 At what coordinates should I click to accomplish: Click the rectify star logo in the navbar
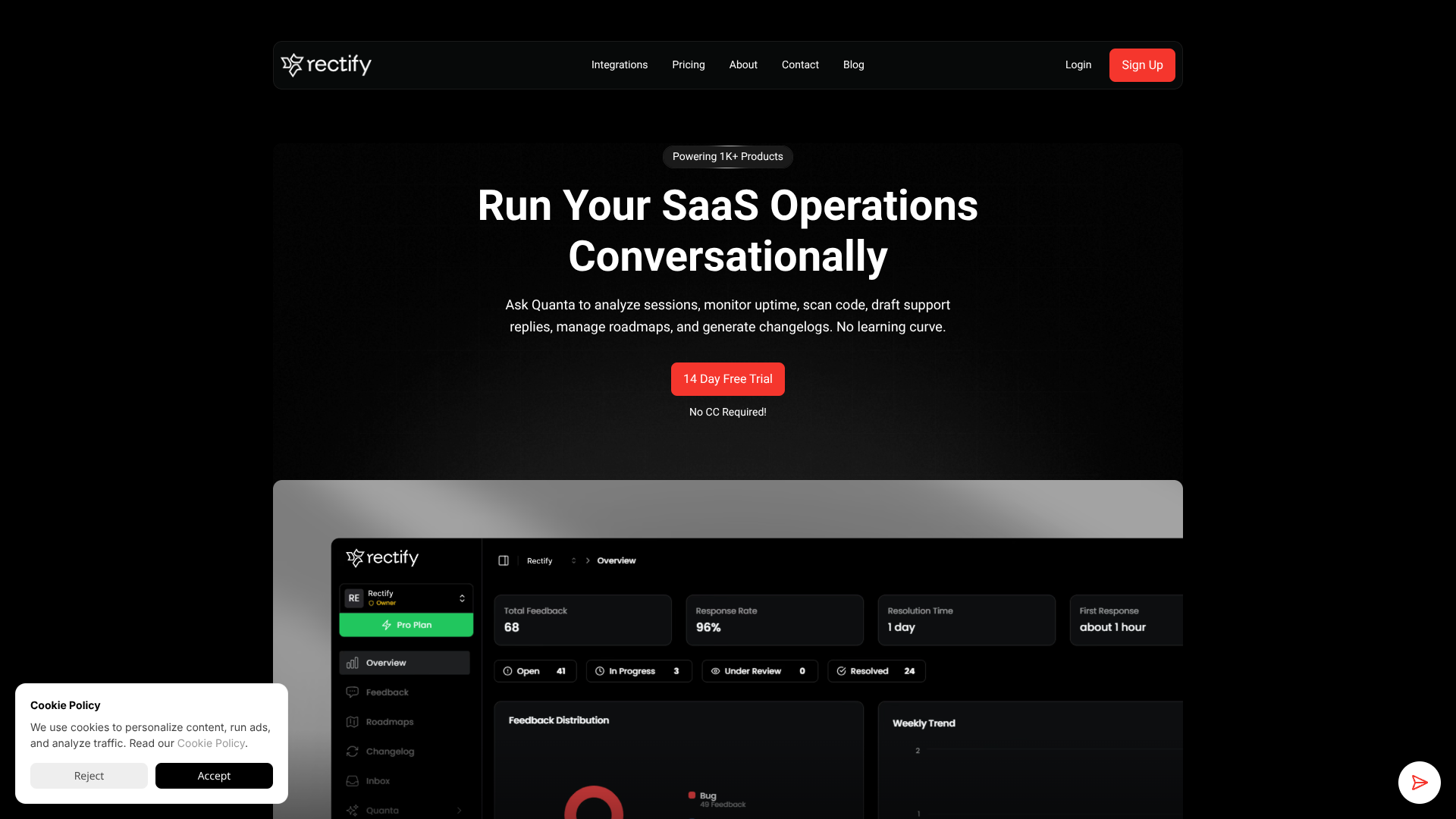click(x=291, y=65)
